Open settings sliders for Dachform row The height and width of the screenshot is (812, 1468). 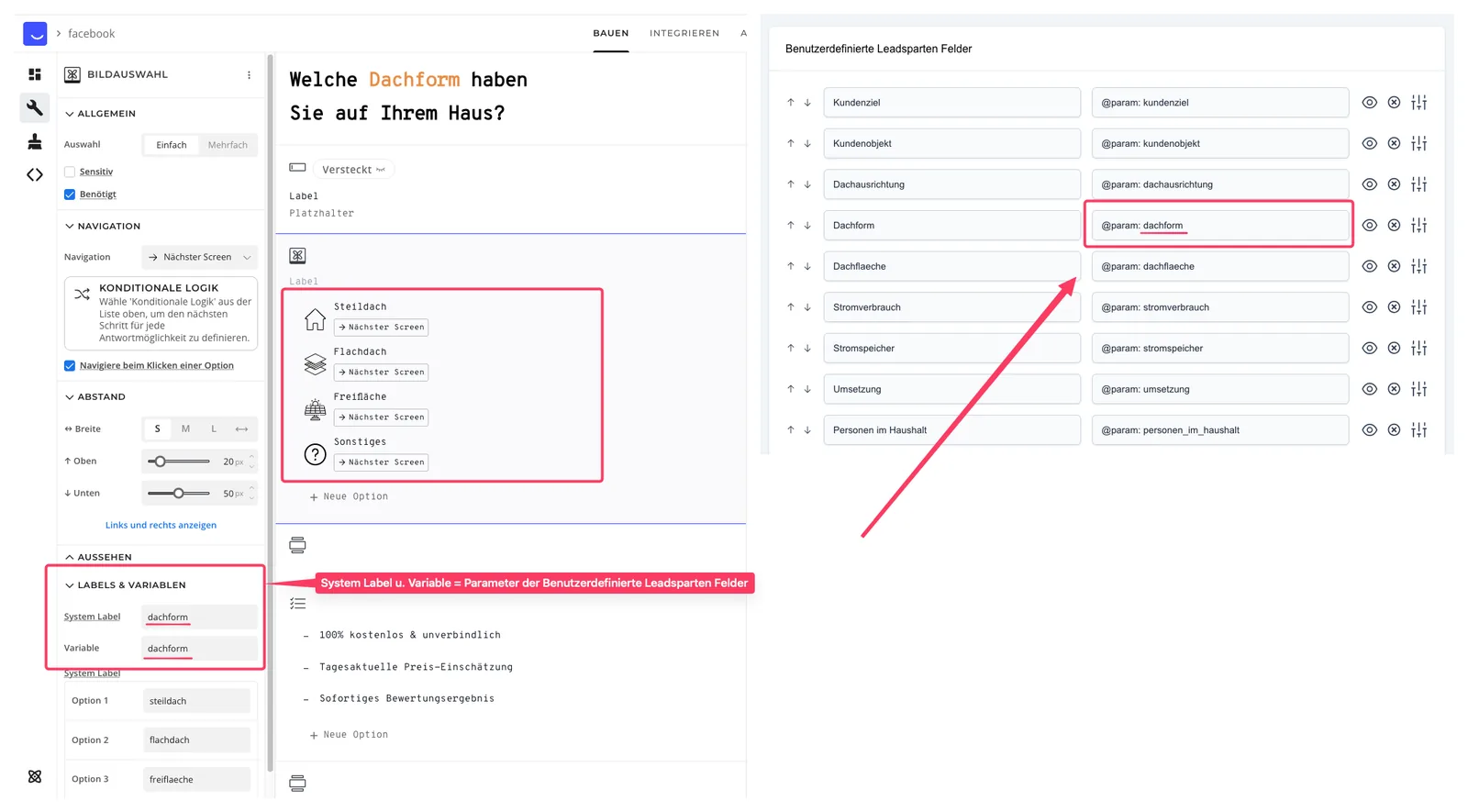coord(1418,226)
